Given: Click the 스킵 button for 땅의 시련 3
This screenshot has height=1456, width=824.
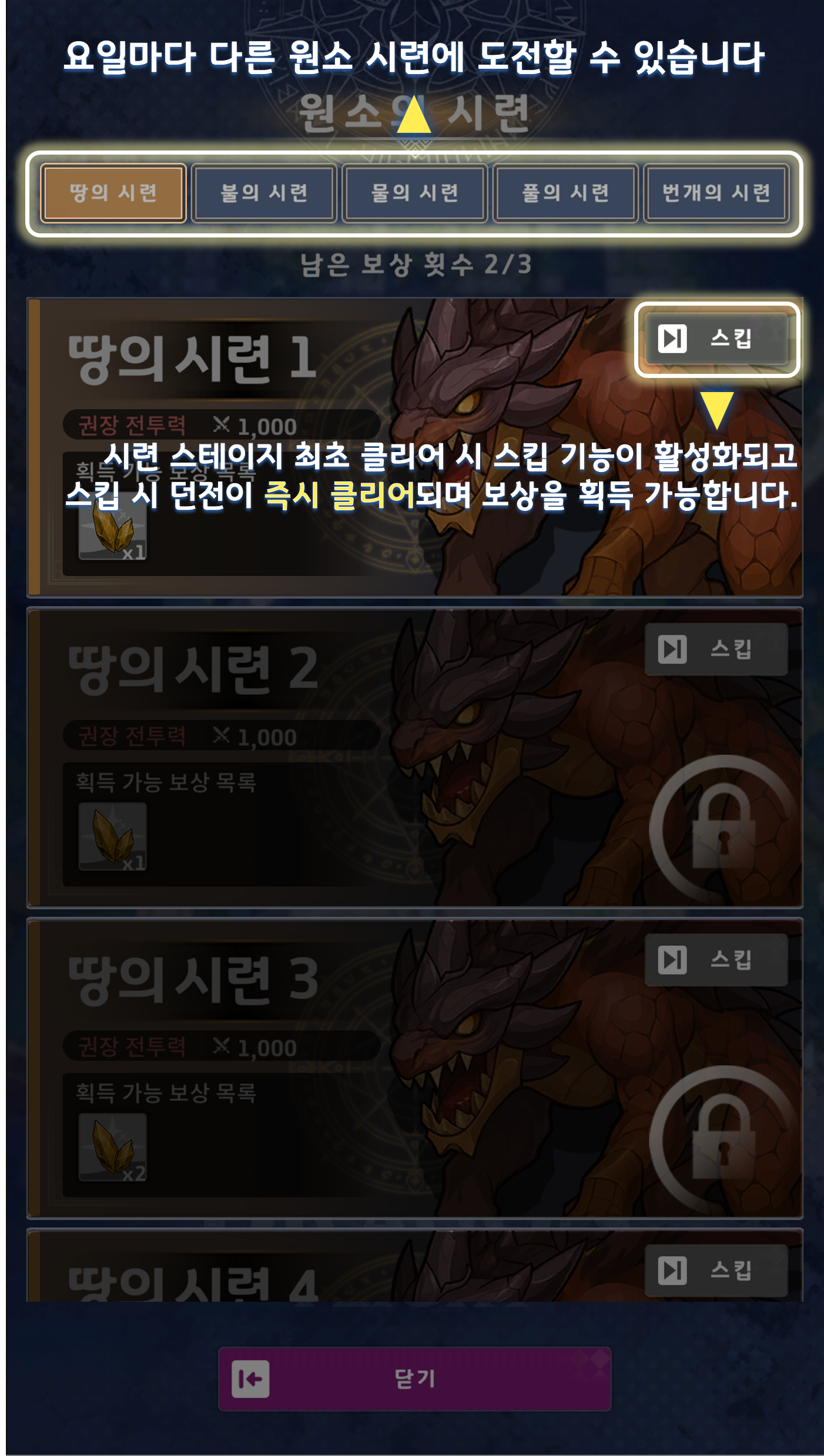Looking at the screenshot, I should tap(716, 960).
